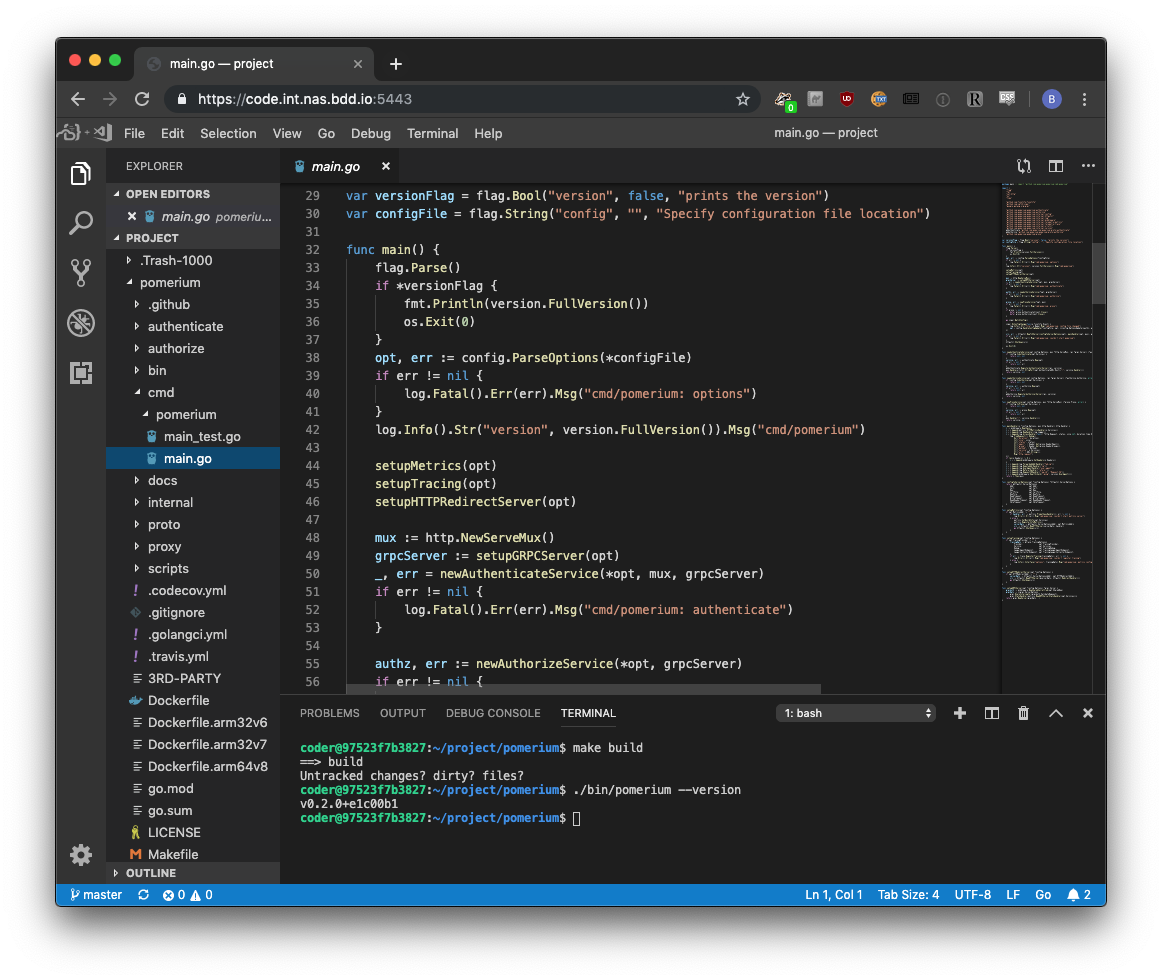This screenshot has height=980, width=1162.
Task: Maximize the panel with the up chevron
Action: coord(1055,713)
